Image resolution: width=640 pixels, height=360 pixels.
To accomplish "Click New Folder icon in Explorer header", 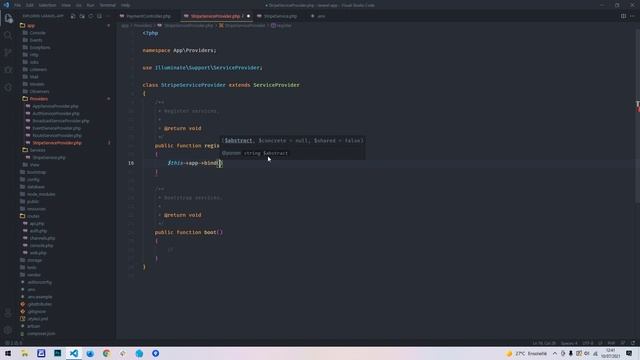I will click(x=82, y=16).
